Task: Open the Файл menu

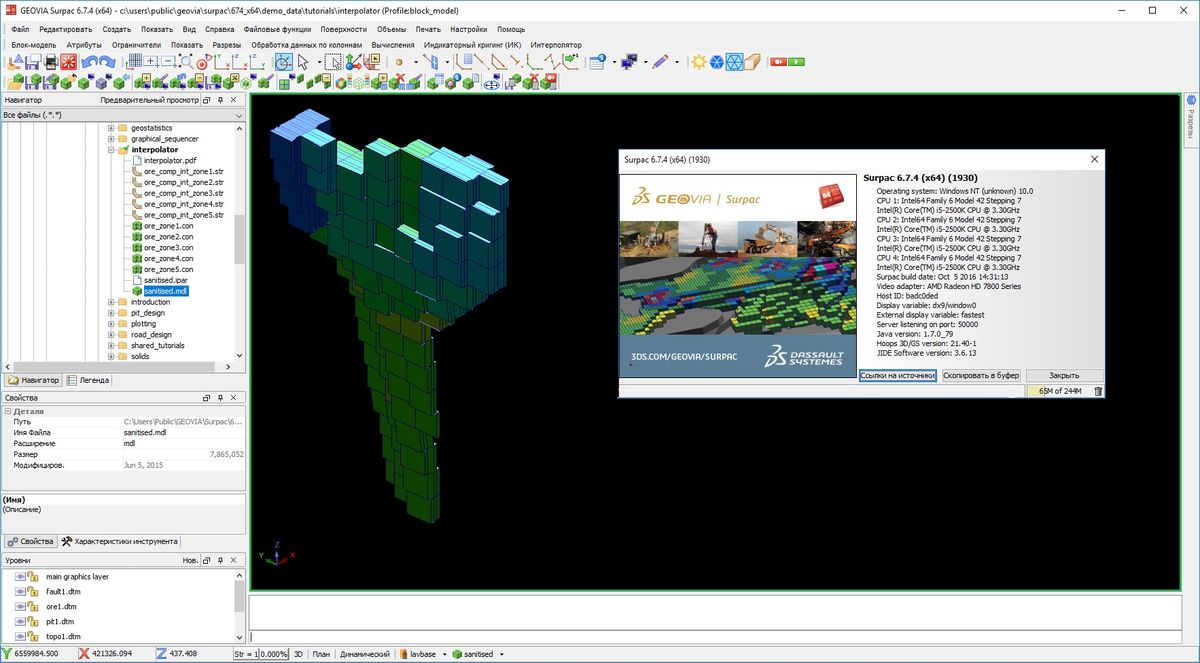Action: point(20,29)
